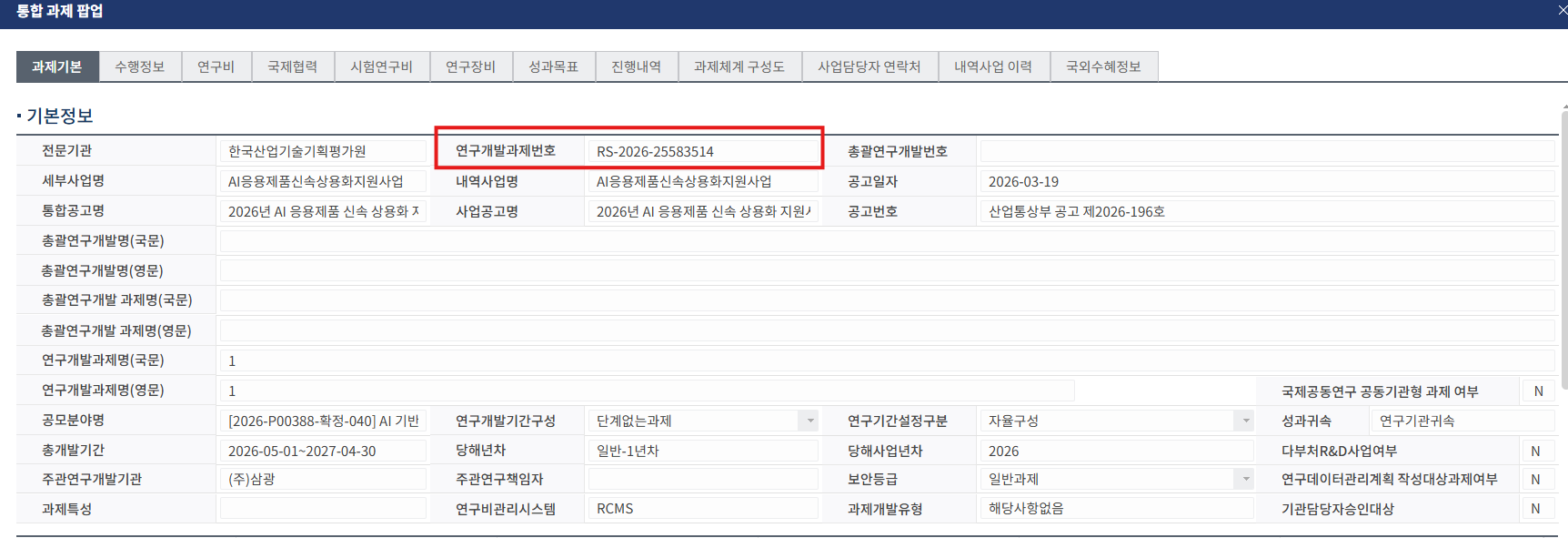
Task: Click the 국제공동연구 공동기관형 과제 여부 N value
Action: (1539, 391)
